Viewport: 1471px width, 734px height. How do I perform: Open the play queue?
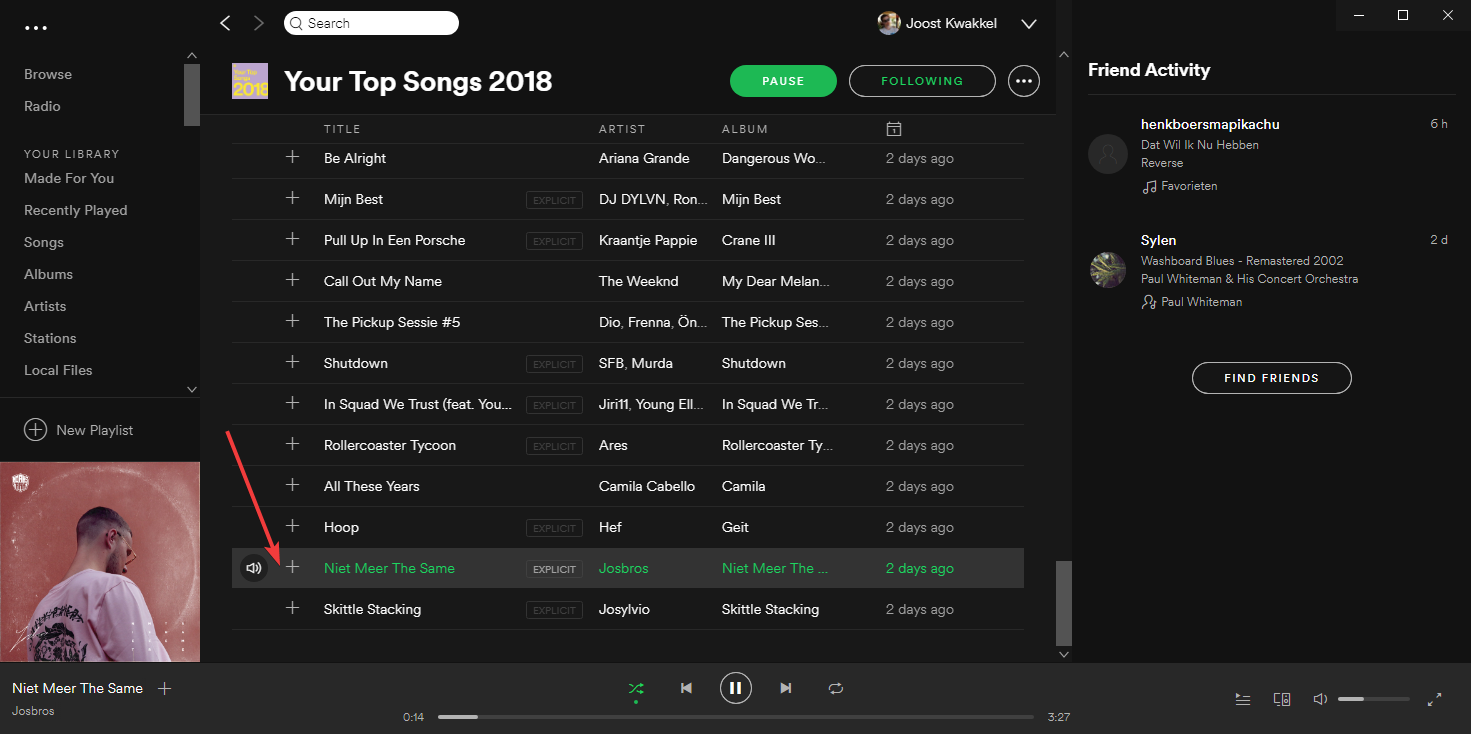[x=1243, y=699]
